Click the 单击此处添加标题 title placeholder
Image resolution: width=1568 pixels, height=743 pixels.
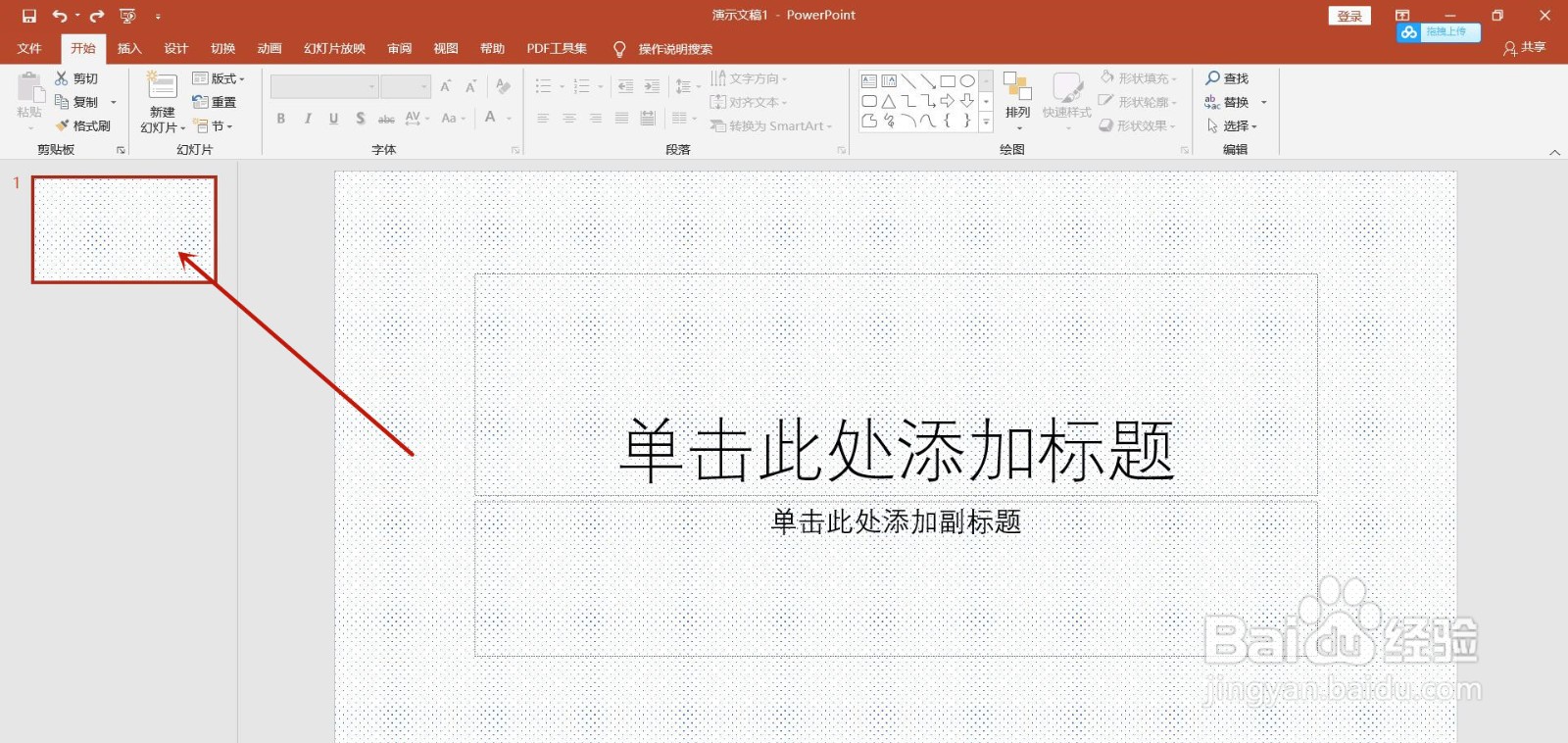coord(896,384)
